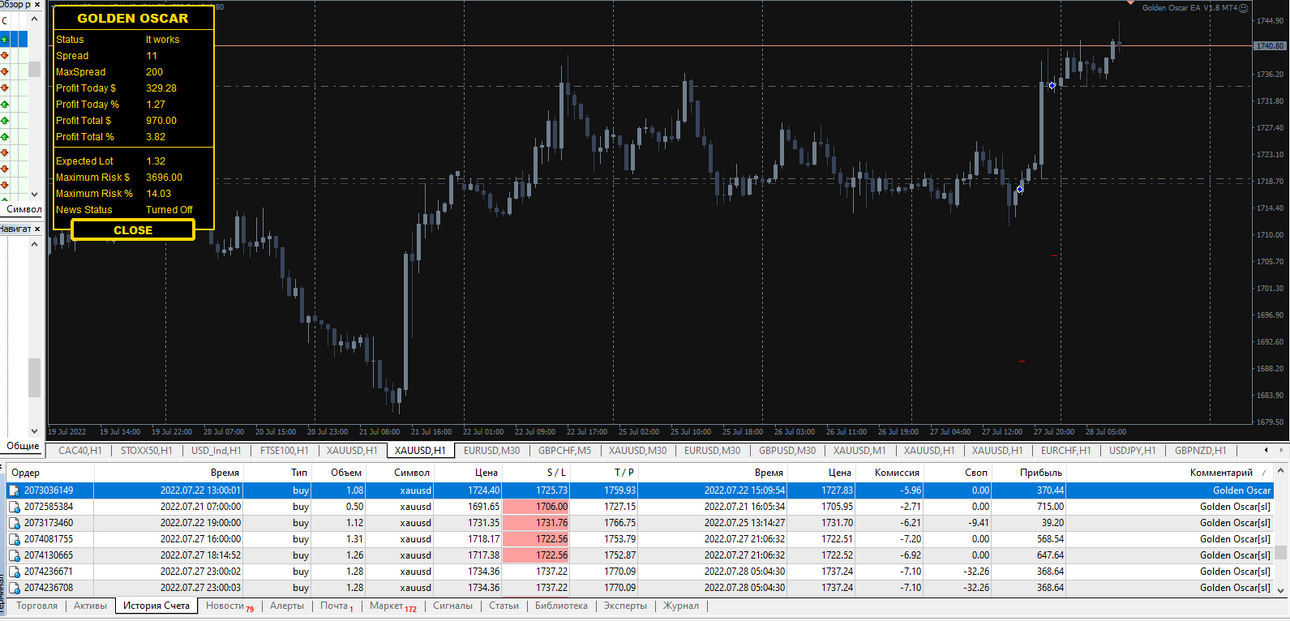Click order icon for ticket 2074130665
Viewport: 1290px width, 621px height.
(x=14, y=555)
